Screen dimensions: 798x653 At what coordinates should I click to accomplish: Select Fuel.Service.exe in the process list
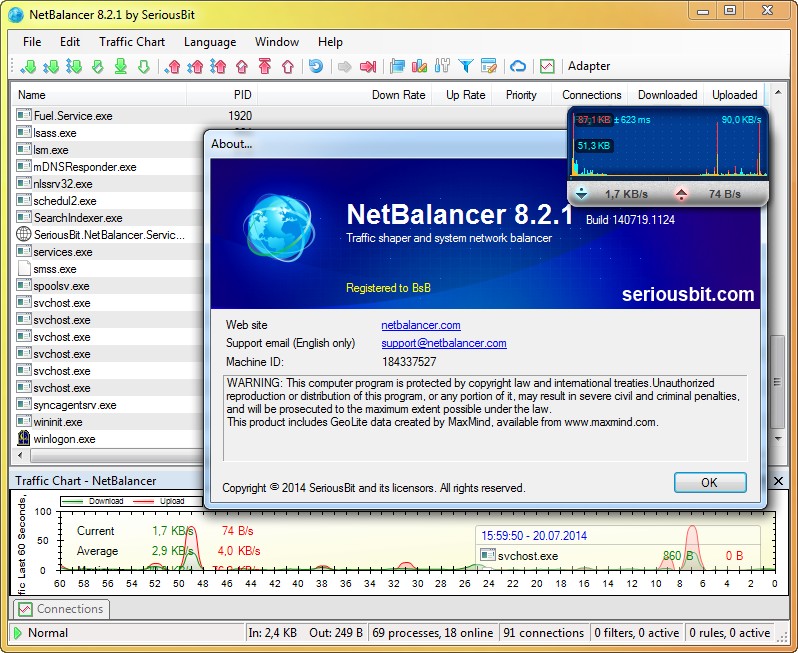coord(73,116)
